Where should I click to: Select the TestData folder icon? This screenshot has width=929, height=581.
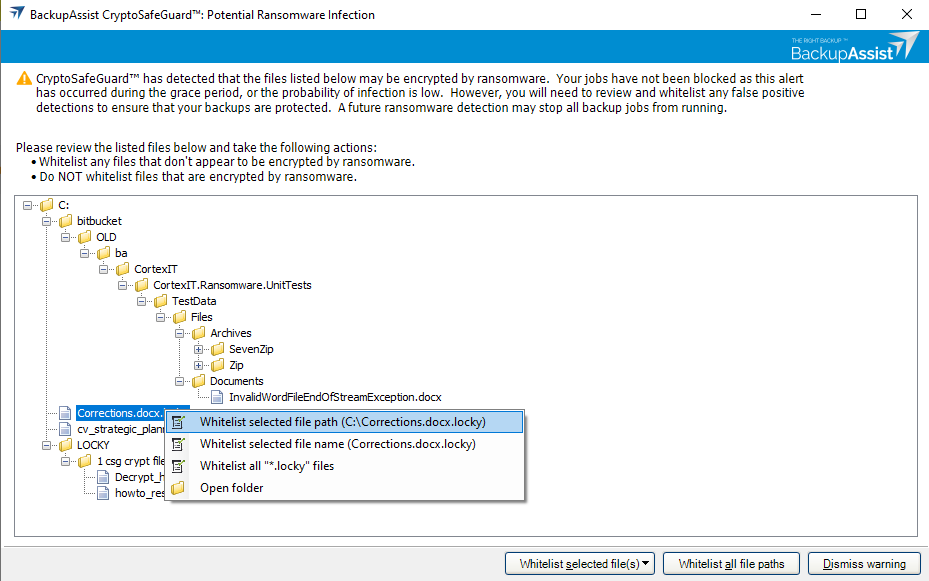[161, 301]
